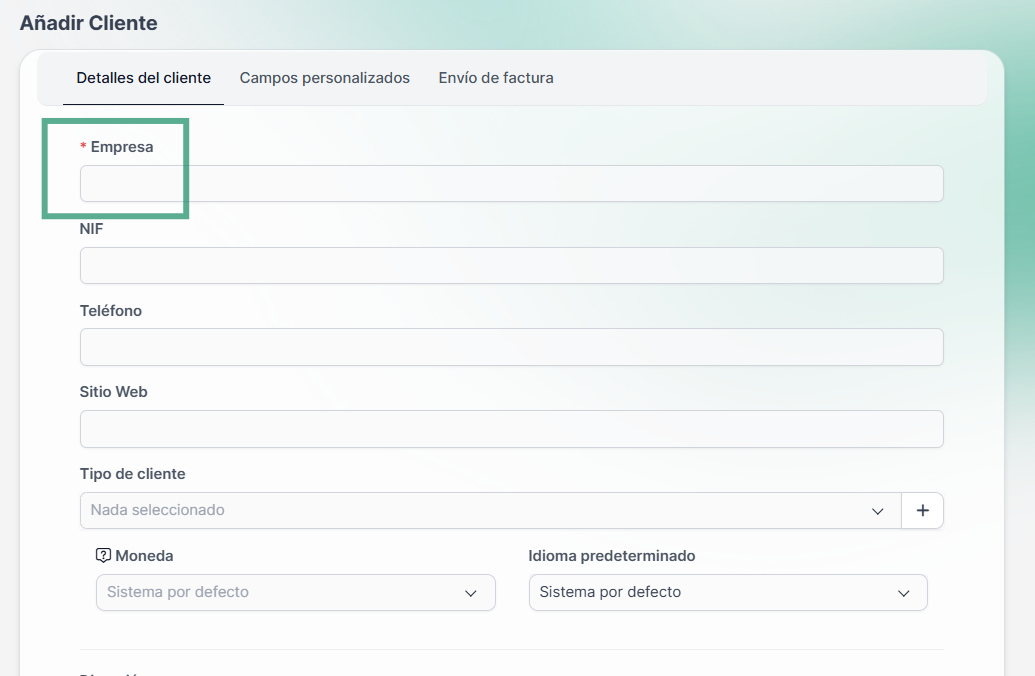The height and width of the screenshot is (676, 1035).
Task: Click the Añadir Cliente page heading
Action: (x=89, y=23)
